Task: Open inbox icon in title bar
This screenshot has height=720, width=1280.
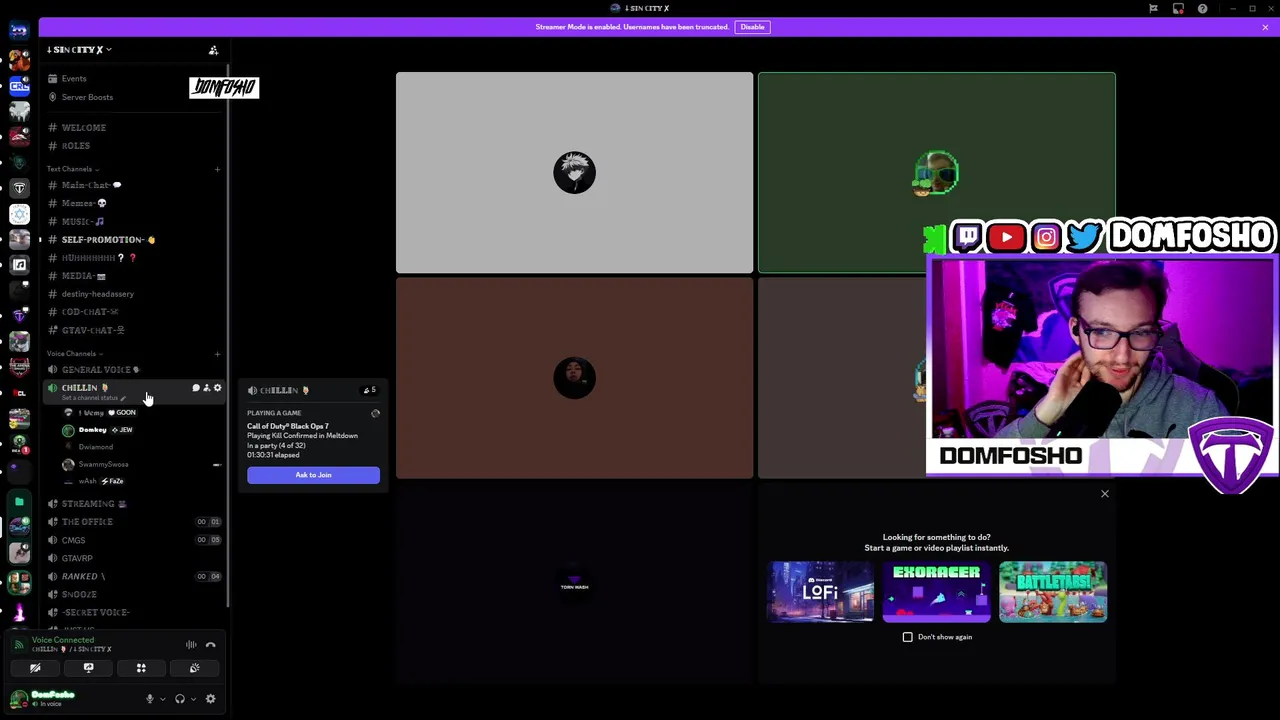Action: (x=1178, y=9)
